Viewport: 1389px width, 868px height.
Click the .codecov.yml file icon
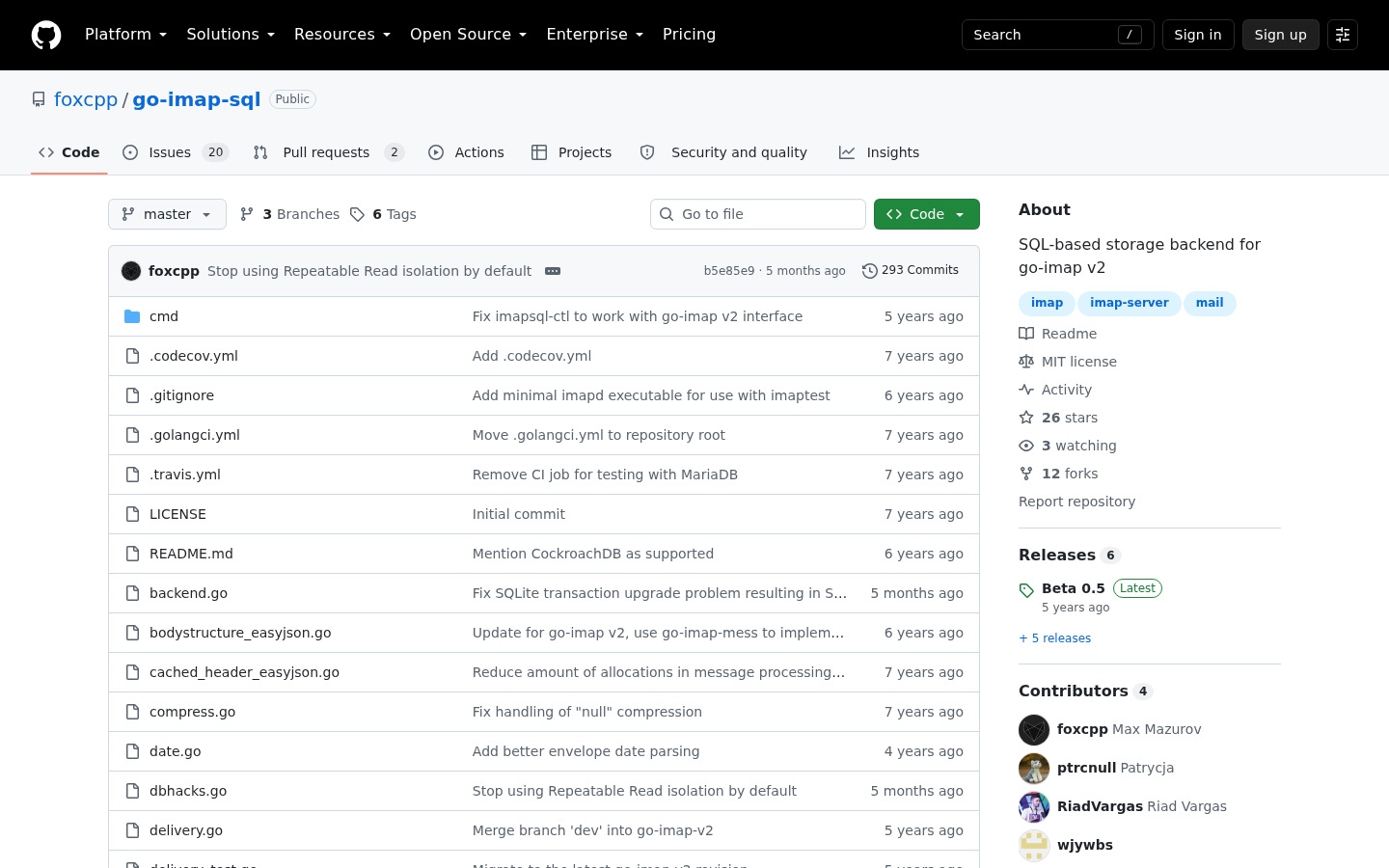point(132,356)
